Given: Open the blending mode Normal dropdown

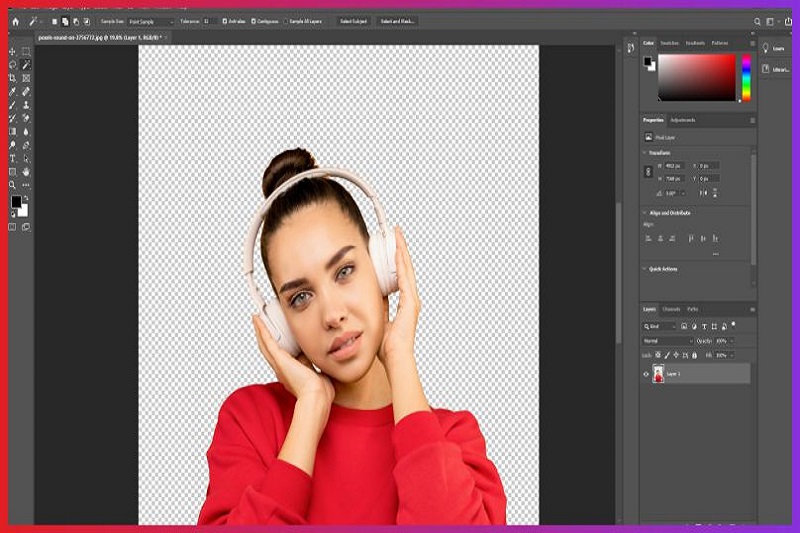Looking at the screenshot, I should (668, 341).
